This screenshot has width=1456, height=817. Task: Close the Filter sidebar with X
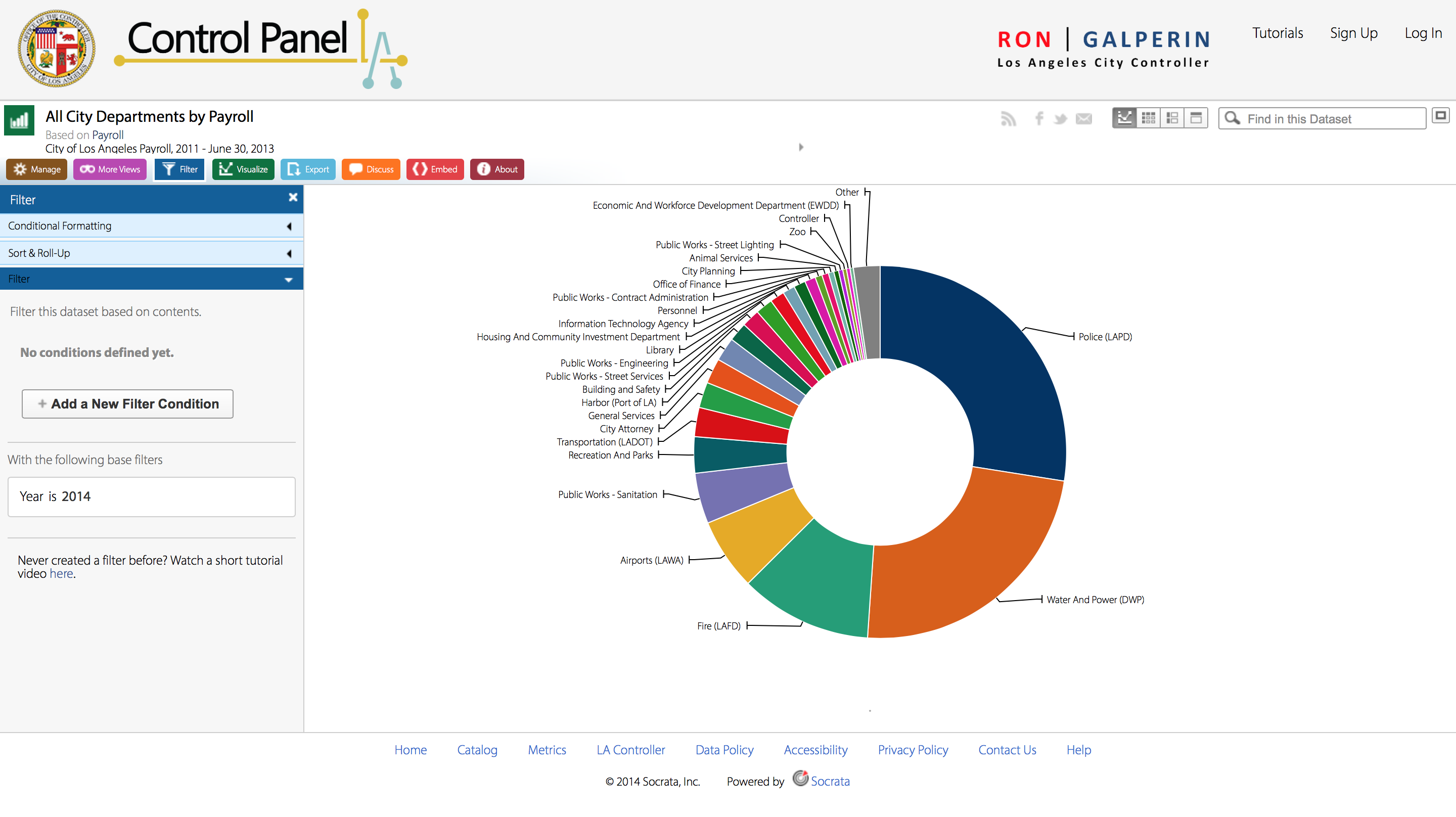pyautogui.click(x=293, y=197)
